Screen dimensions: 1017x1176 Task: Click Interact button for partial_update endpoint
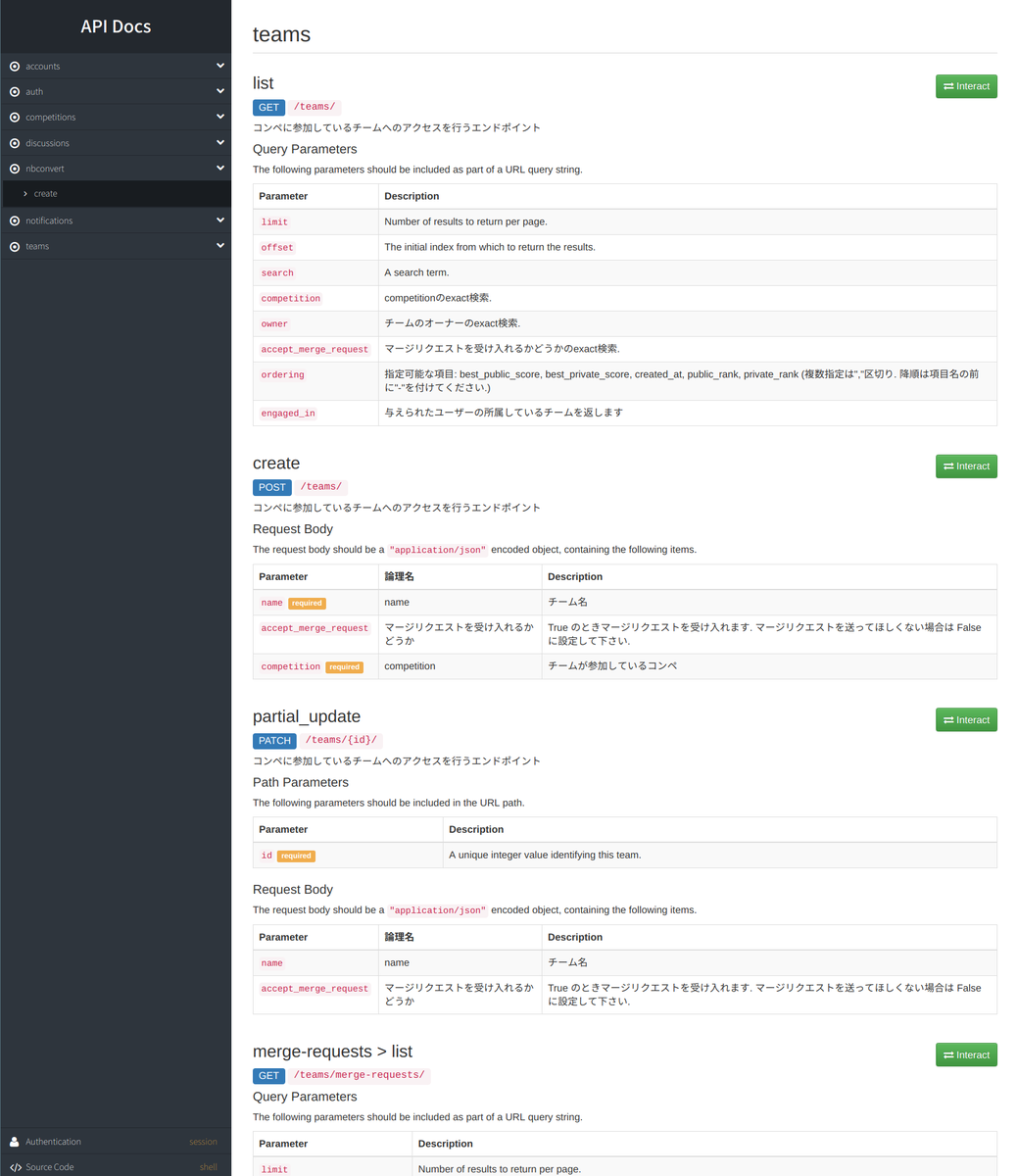[x=966, y=720]
